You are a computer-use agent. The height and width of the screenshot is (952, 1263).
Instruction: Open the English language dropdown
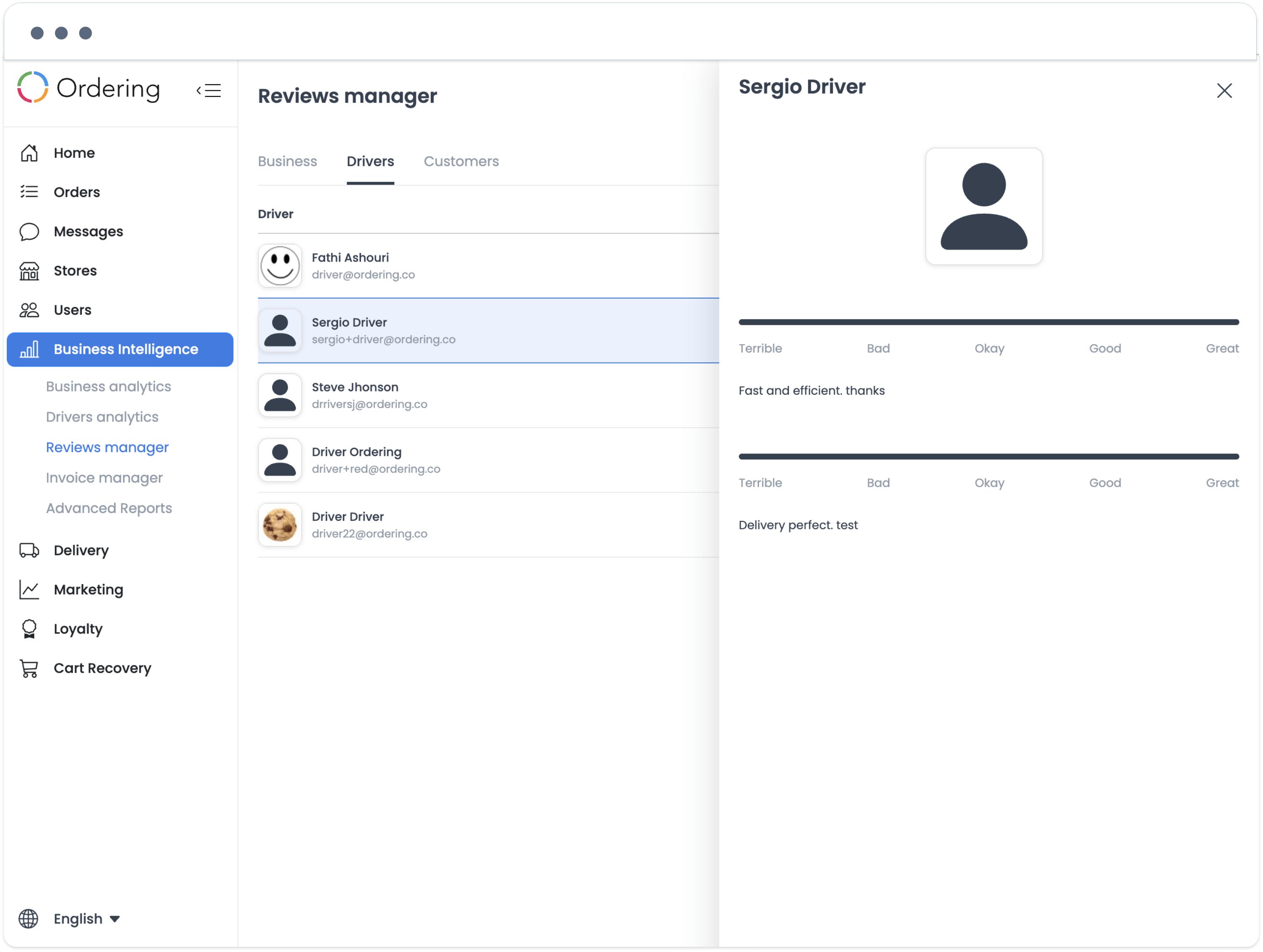pos(87,918)
